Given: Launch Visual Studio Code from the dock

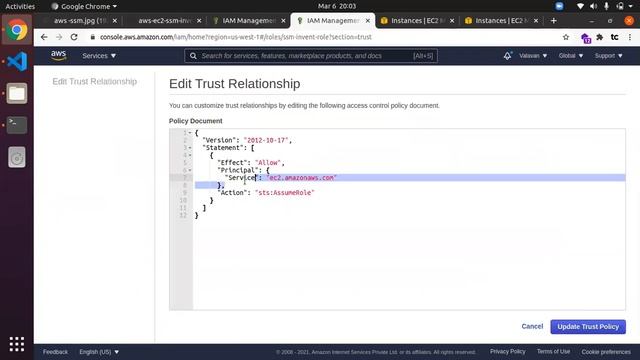Looking at the screenshot, I should [x=17, y=62].
